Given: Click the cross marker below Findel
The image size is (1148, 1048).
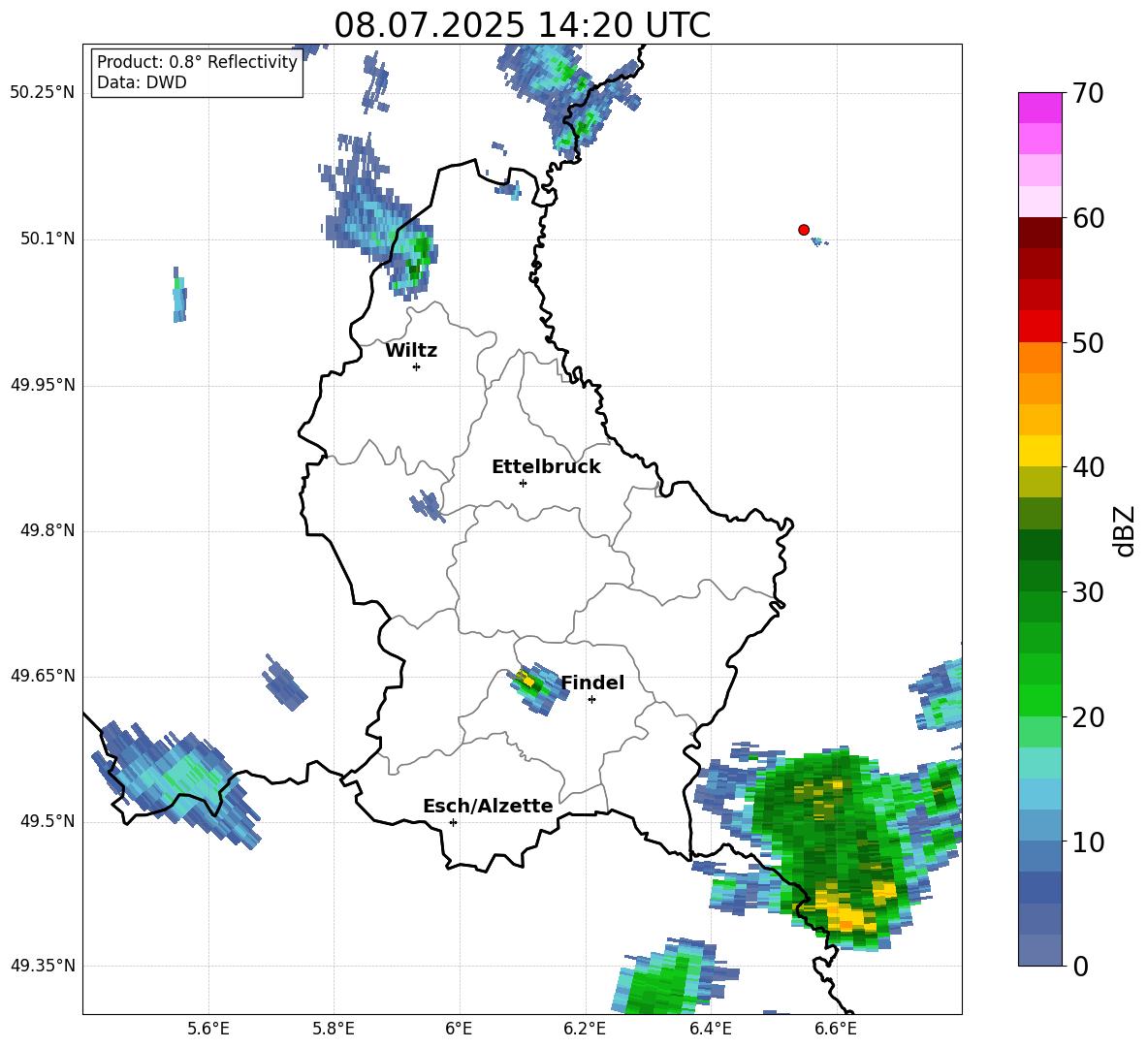Looking at the screenshot, I should (x=591, y=700).
